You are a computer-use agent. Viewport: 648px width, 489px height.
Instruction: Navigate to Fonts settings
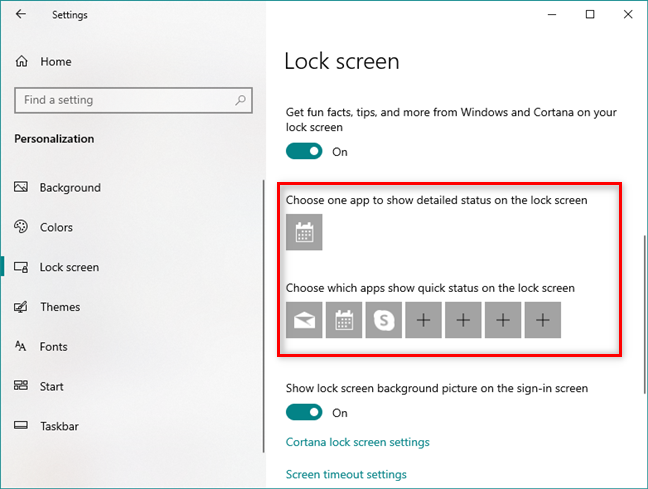coord(54,347)
